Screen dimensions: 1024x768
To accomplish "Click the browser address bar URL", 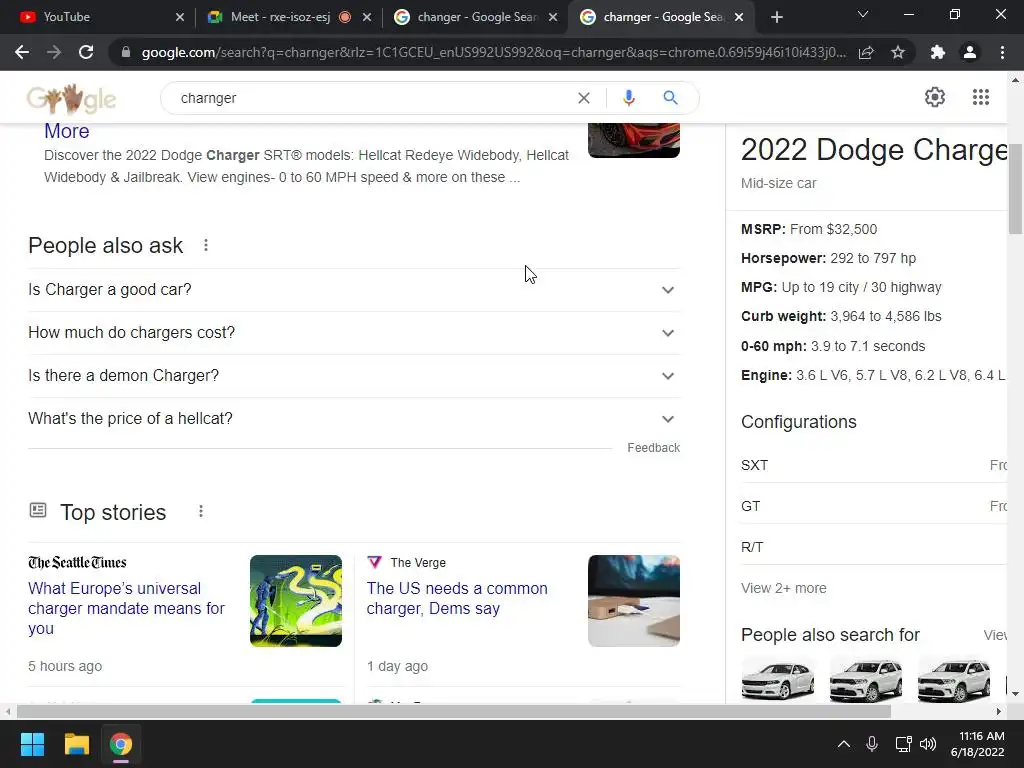I will [494, 52].
